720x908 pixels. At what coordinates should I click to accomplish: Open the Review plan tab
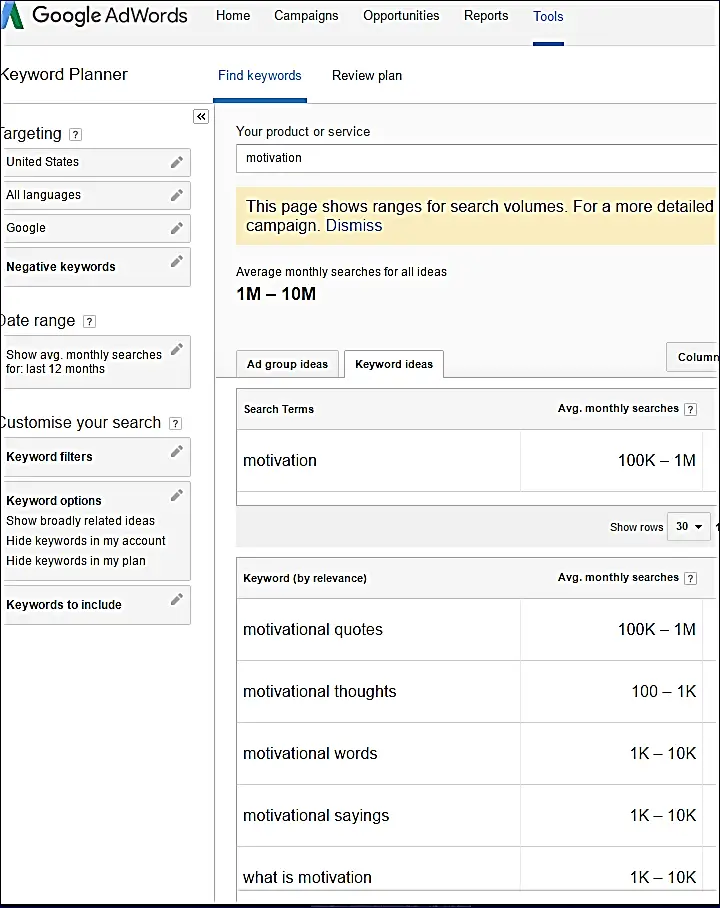[x=367, y=76]
